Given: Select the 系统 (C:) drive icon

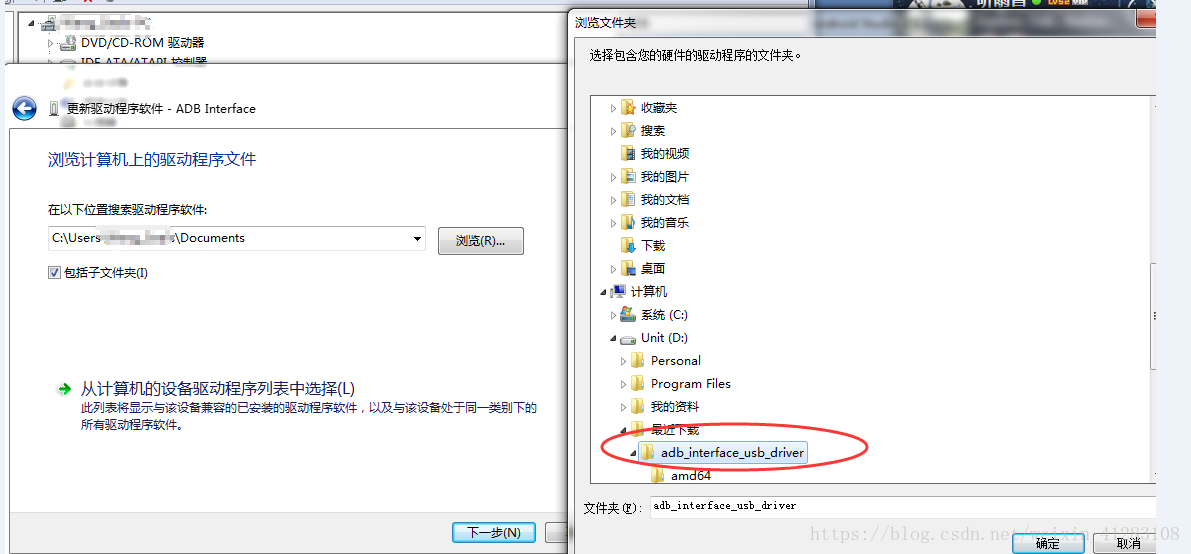Looking at the screenshot, I should point(627,315).
